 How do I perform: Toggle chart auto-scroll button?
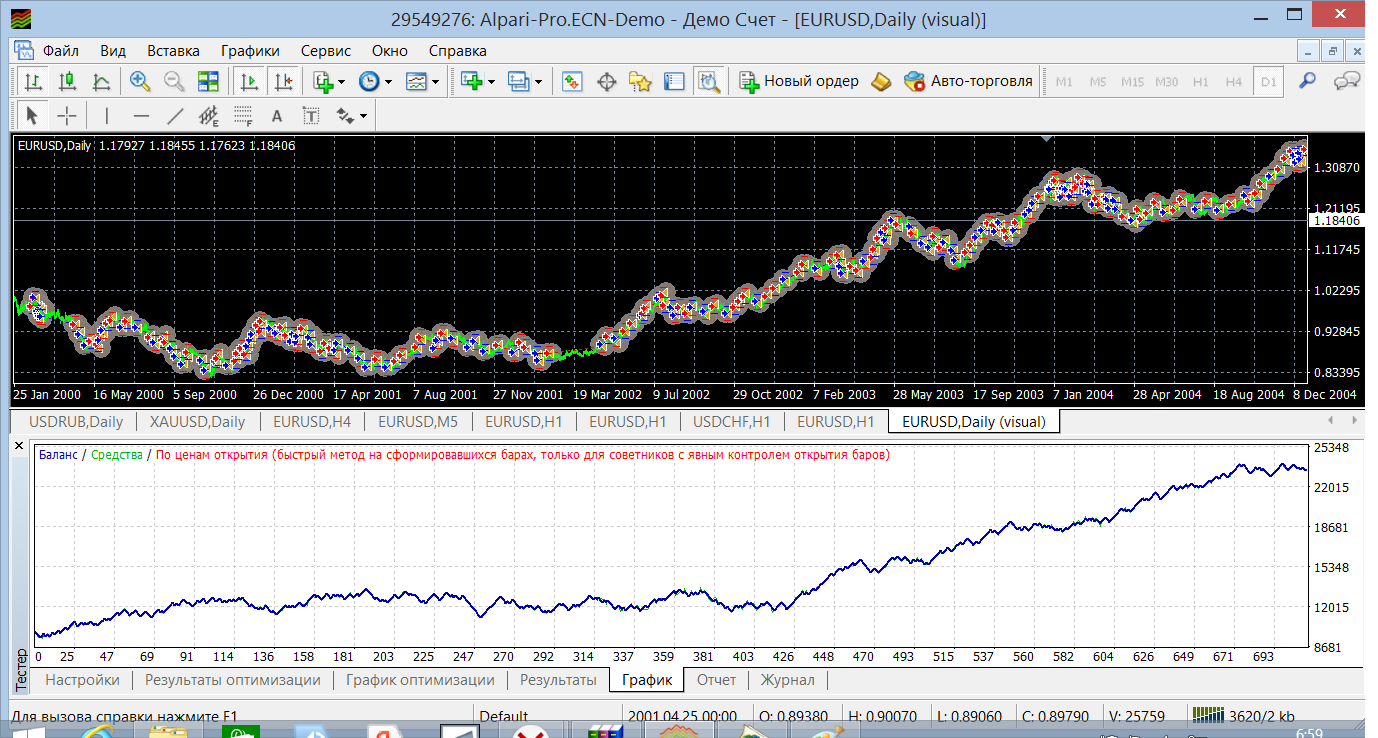250,82
